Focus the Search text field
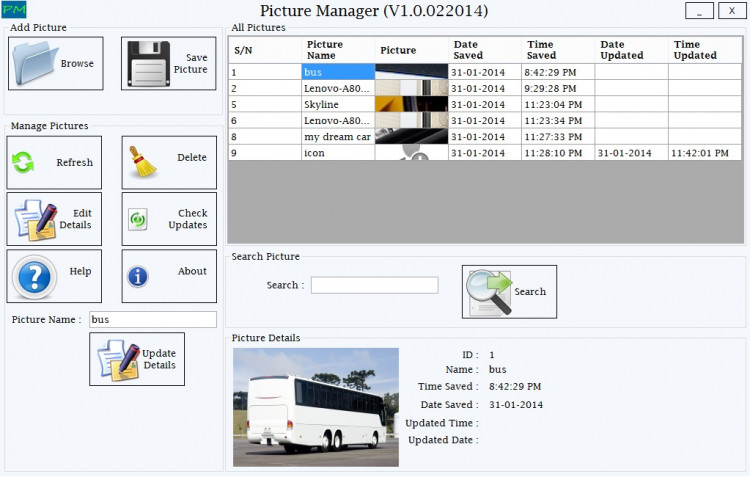This screenshot has width=750, height=477. 375,285
